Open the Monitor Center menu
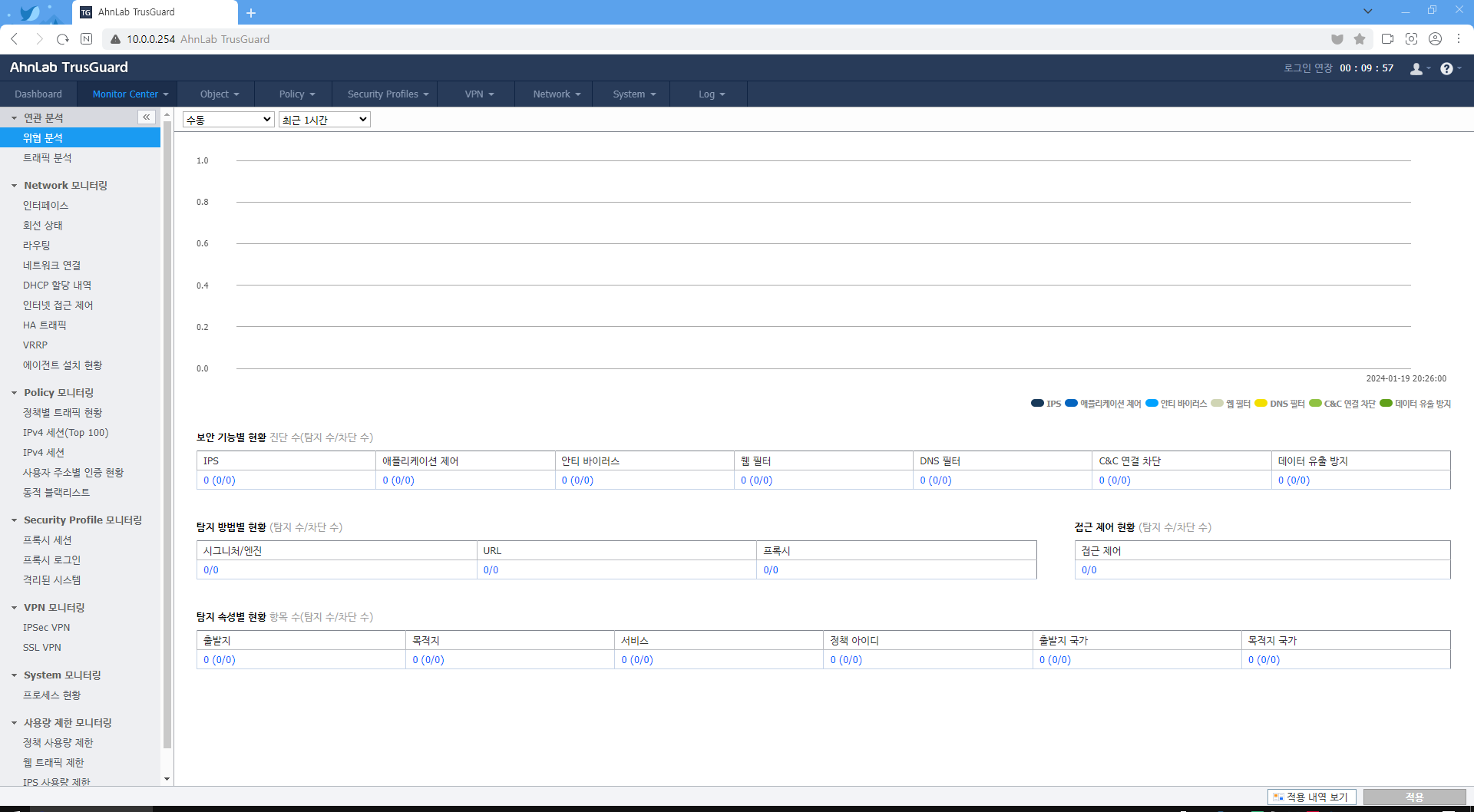The width and height of the screenshot is (1474, 812). click(x=127, y=94)
